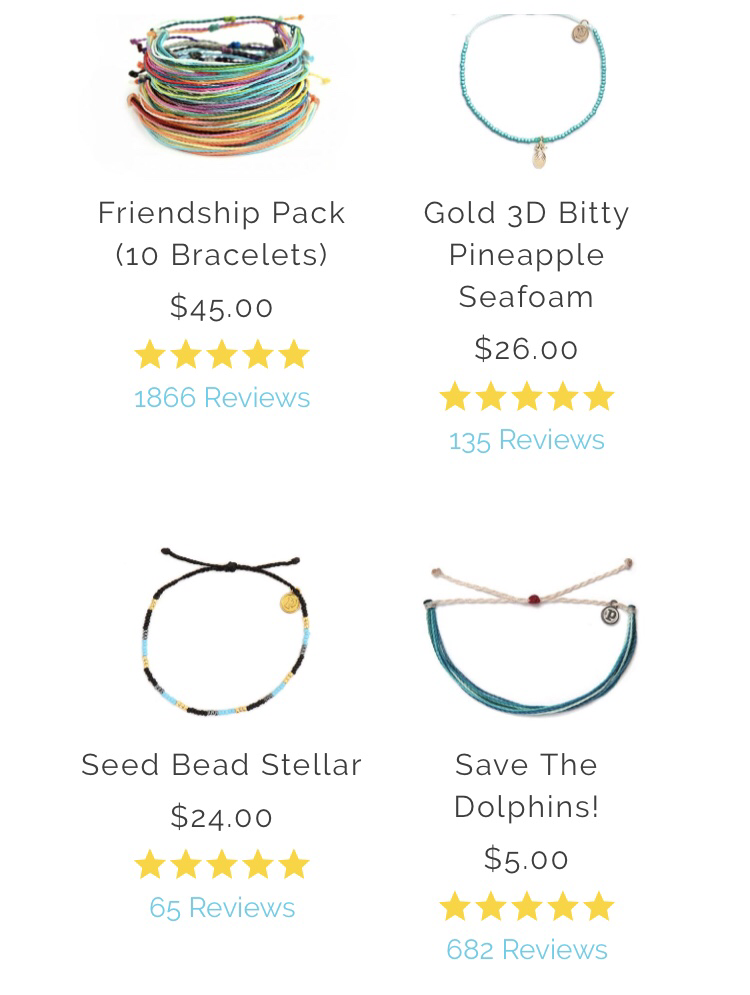750x995 pixels.
Task: Open the 65 Reviews link
Action: point(221,907)
